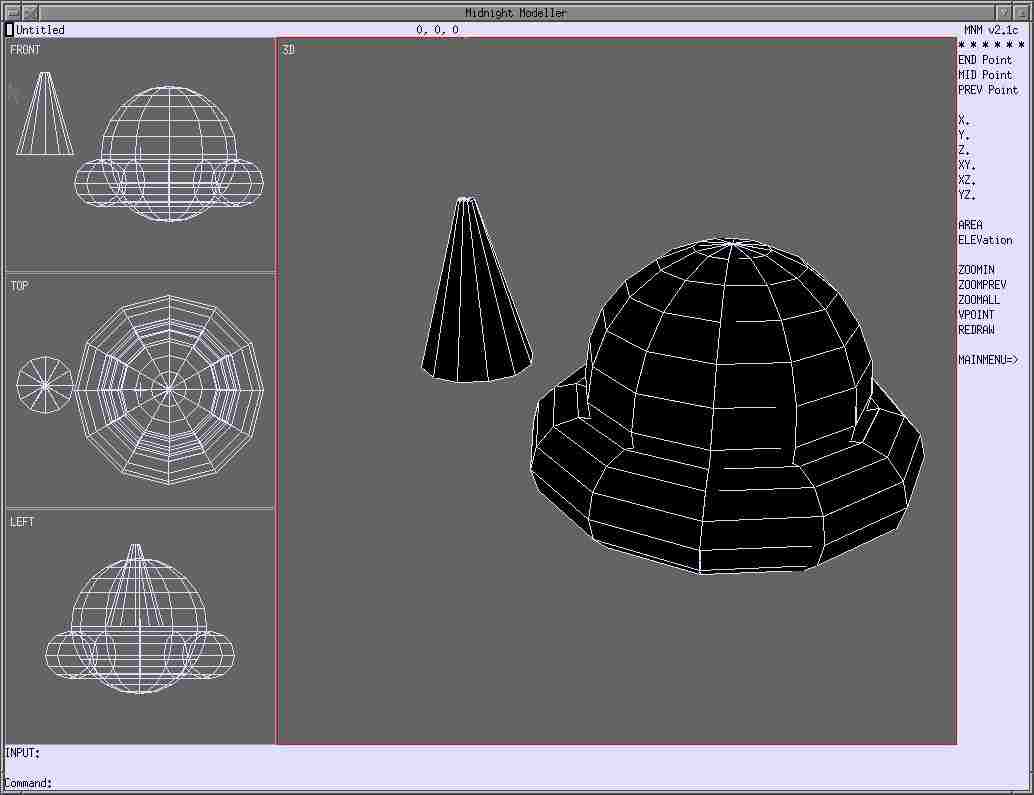
Task: Select the X. coordinate filter
Action: click(963, 120)
